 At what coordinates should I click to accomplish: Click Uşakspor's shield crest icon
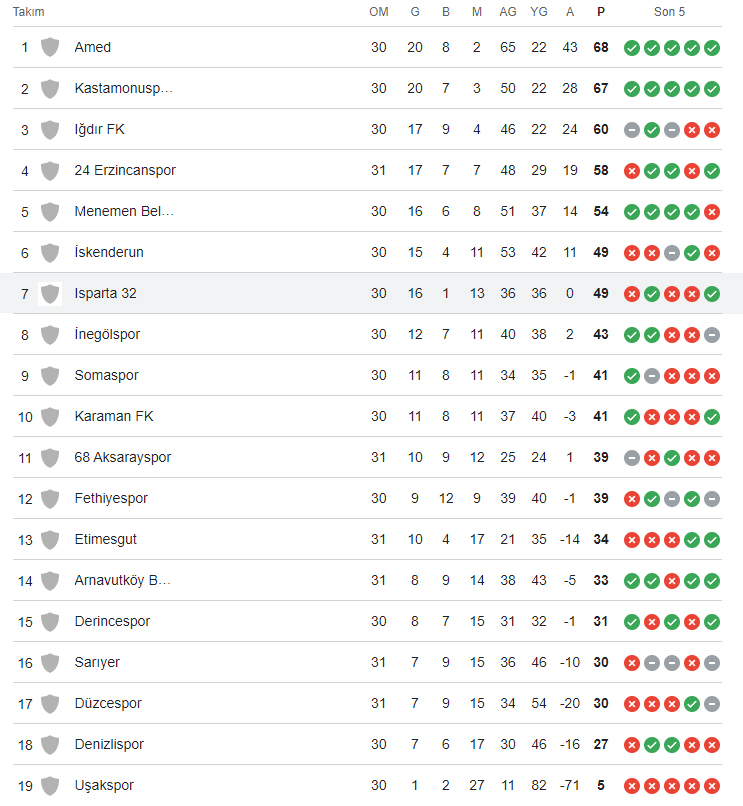tap(50, 786)
